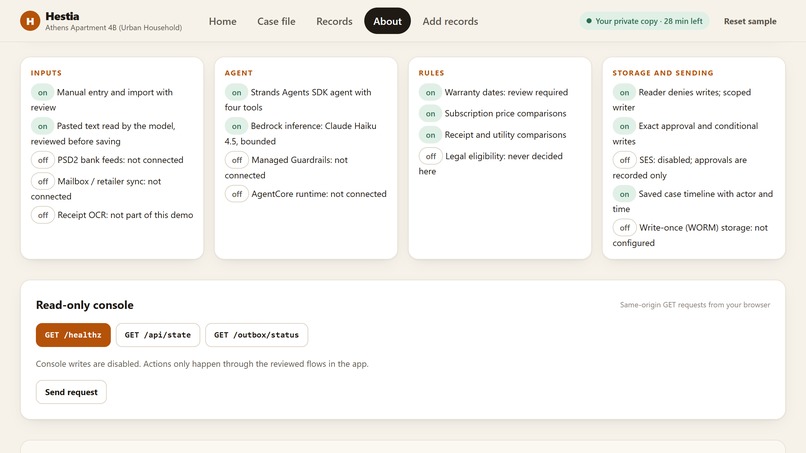Click the Athens Apartment 4B household subtitle
This screenshot has height=453, width=806.
click(x=114, y=28)
